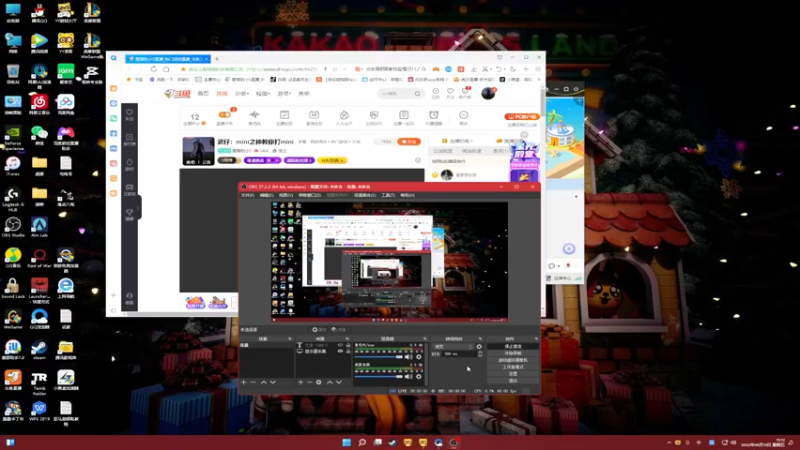800x450 pixels.
Task: Click the browser address bar URL
Action: click(282, 69)
